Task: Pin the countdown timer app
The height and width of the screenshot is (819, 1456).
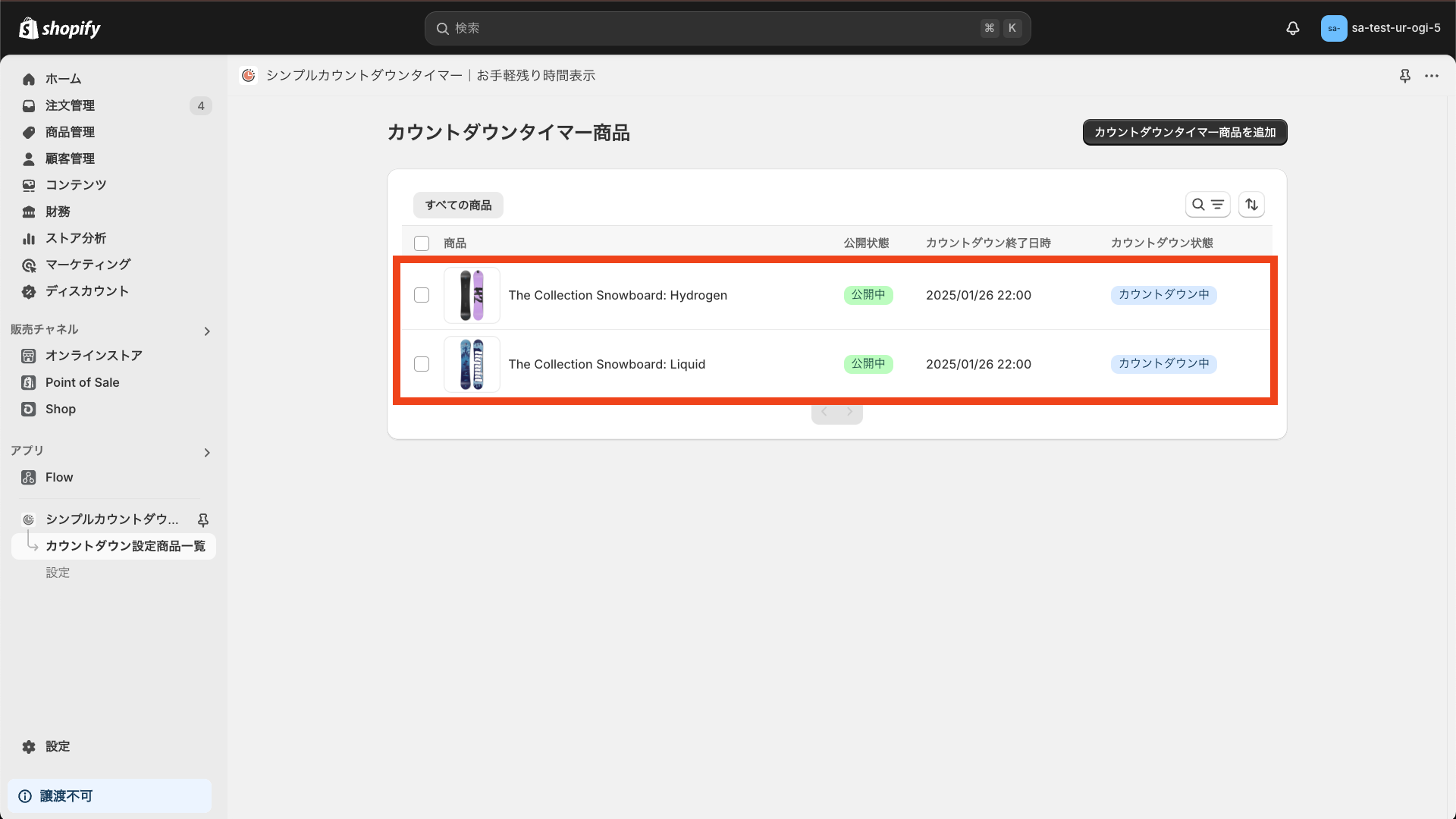Action: pos(202,519)
